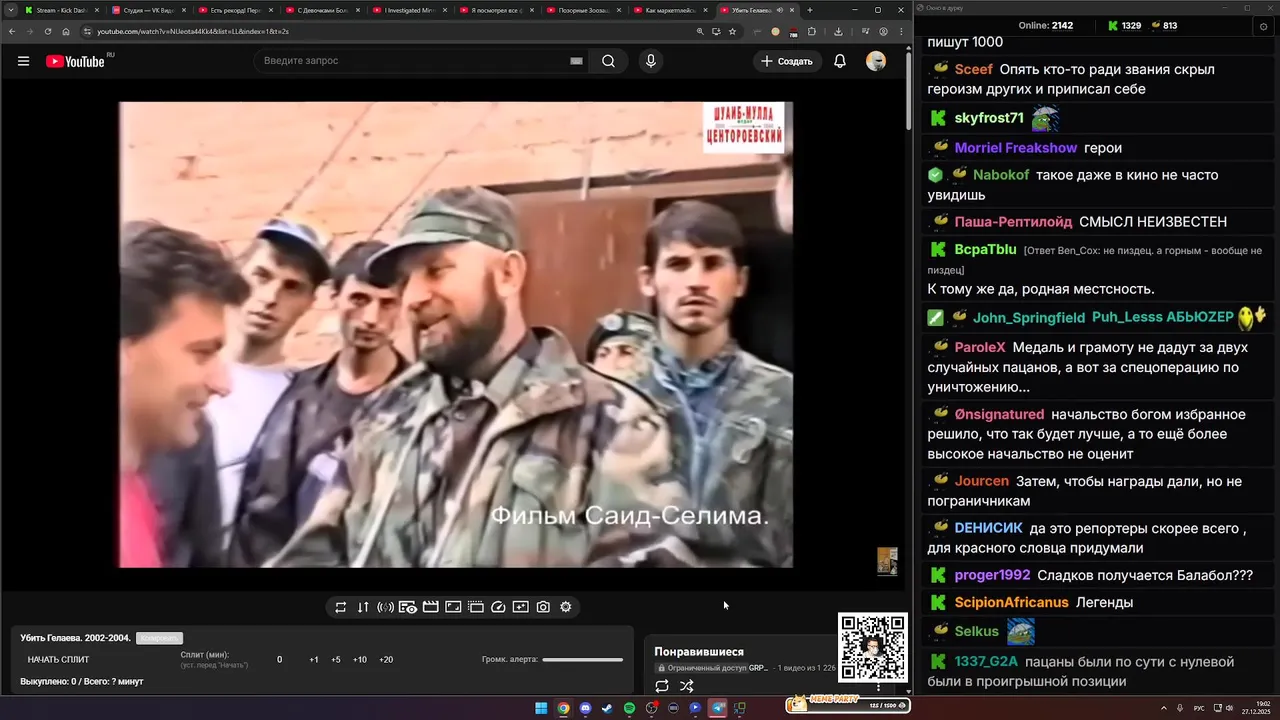Click the magnifier search button on YouTube
This screenshot has height=720, width=1280.
pyautogui.click(x=608, y=61)
